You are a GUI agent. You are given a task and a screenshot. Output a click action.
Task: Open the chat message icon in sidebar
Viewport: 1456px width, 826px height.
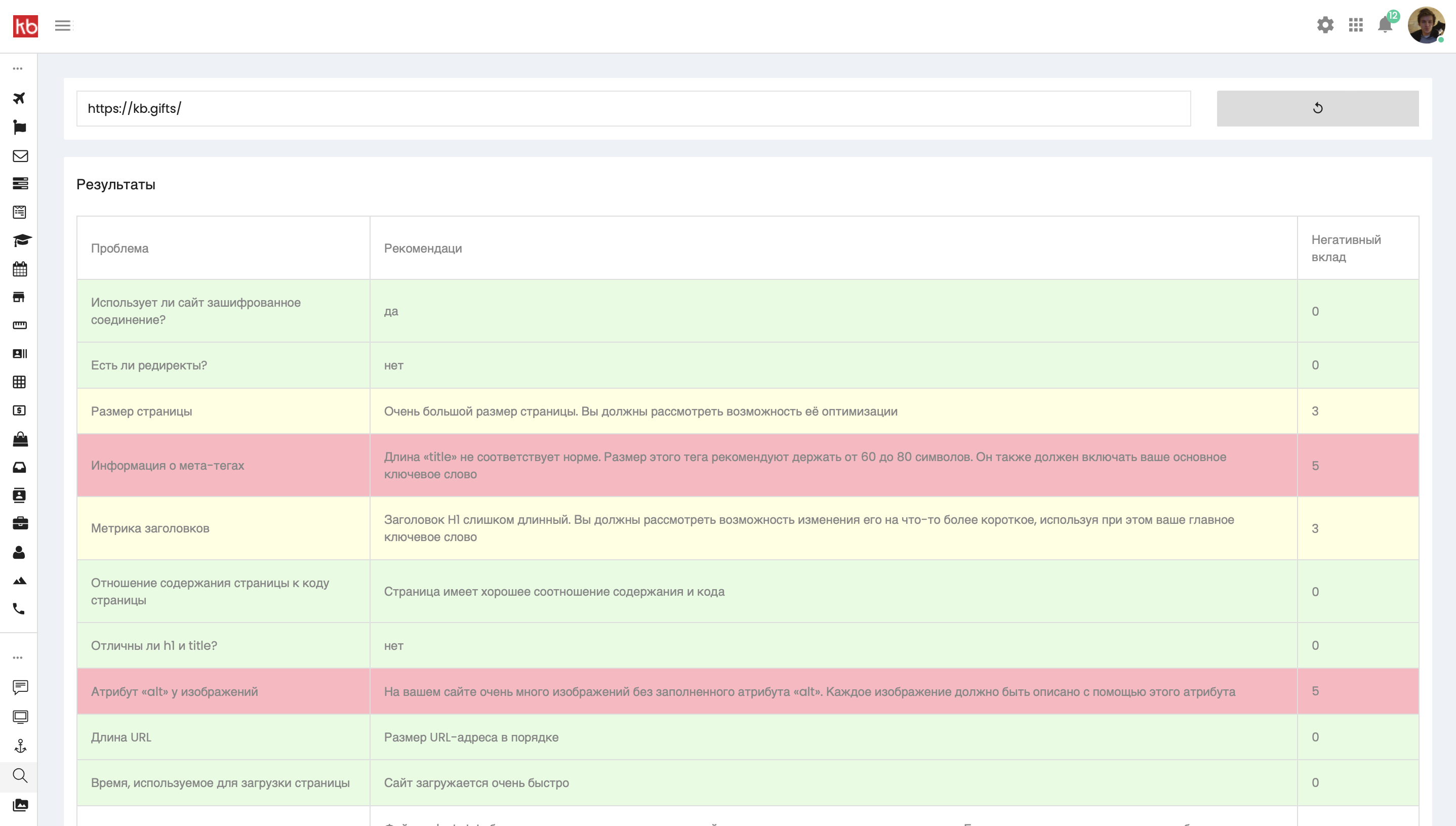[x=20, y=688]
